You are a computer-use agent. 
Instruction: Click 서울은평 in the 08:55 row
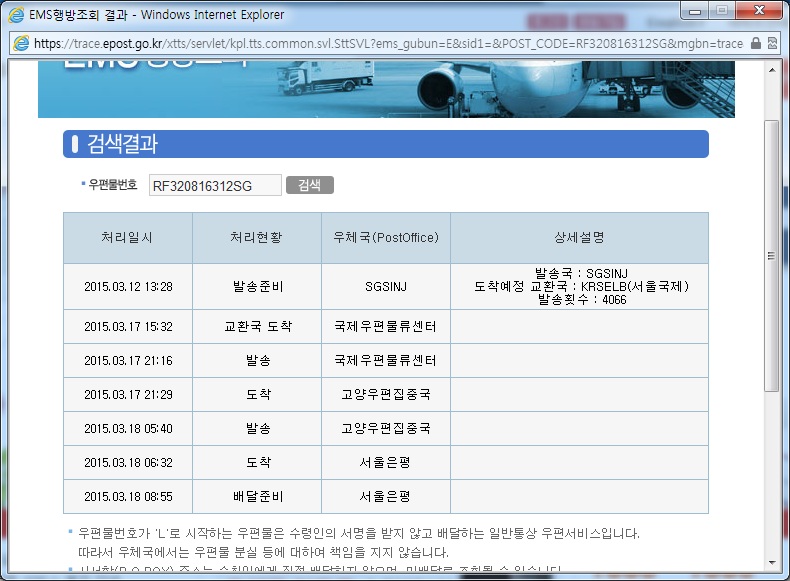pyautogui.click(x=385, y=496)
